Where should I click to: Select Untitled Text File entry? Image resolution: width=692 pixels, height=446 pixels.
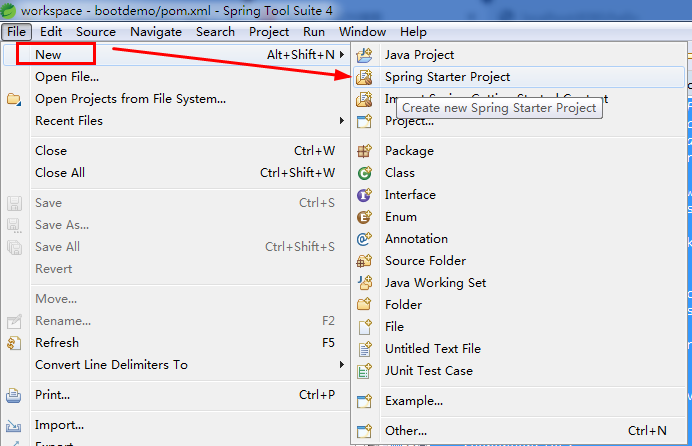click(519, 349)
